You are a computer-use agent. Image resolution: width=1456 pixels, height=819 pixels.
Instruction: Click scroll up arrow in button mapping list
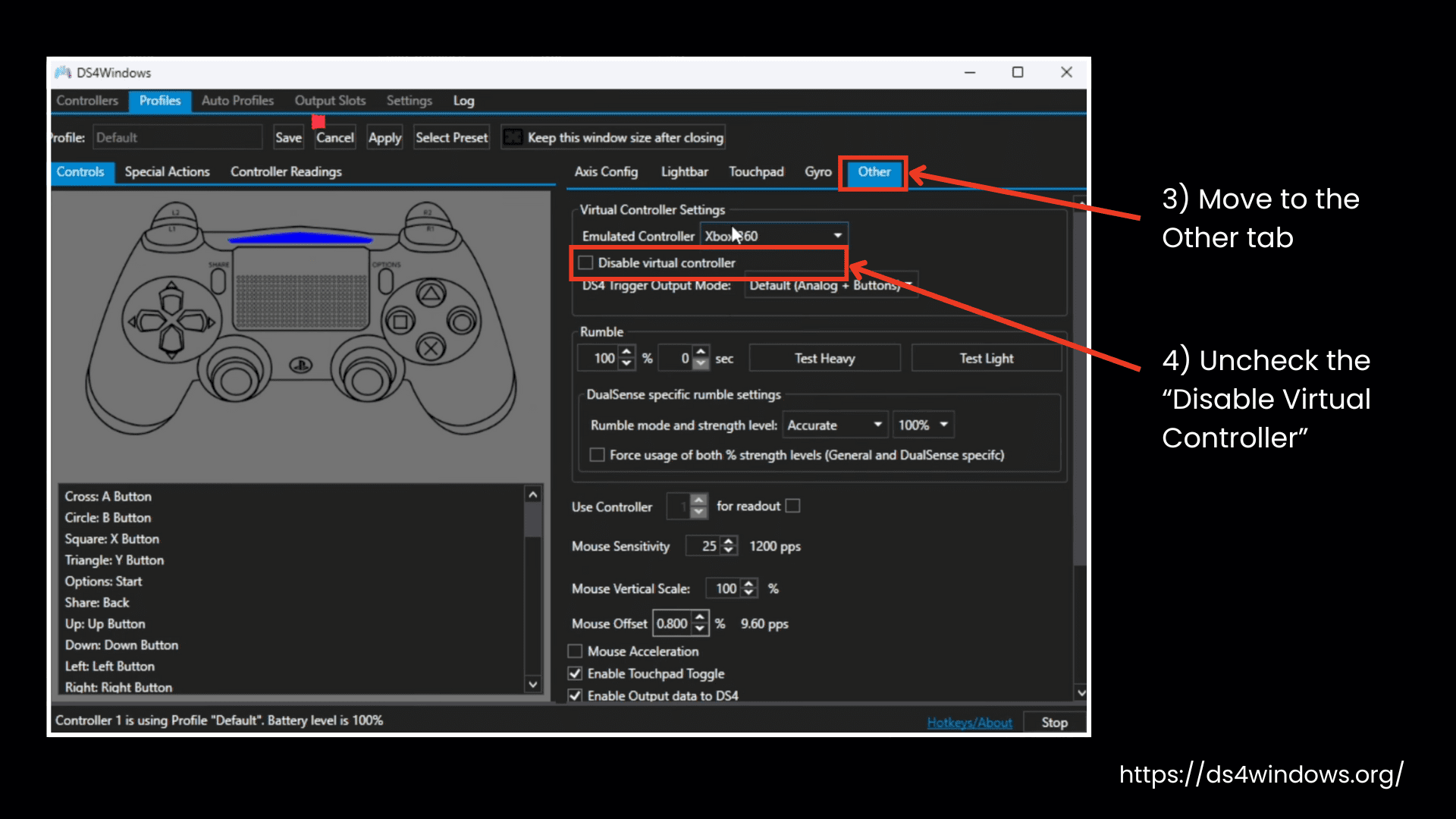coord(533,494)
